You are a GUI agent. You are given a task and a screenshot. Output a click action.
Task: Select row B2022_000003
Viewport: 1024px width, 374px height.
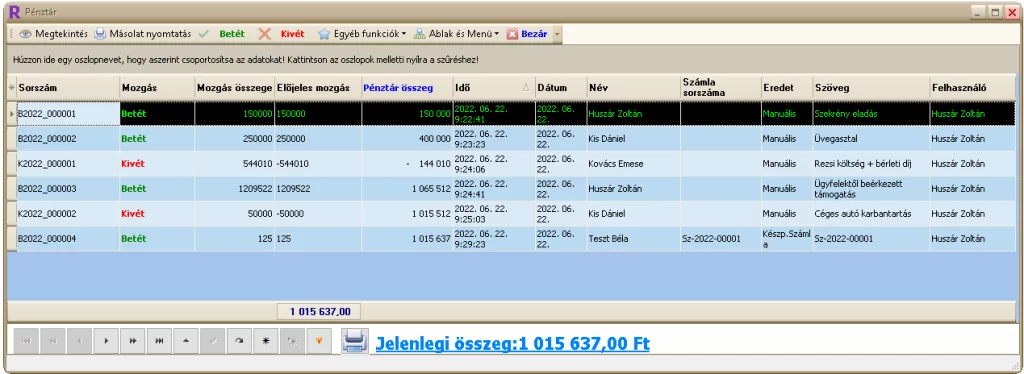[x=511, y=189]
